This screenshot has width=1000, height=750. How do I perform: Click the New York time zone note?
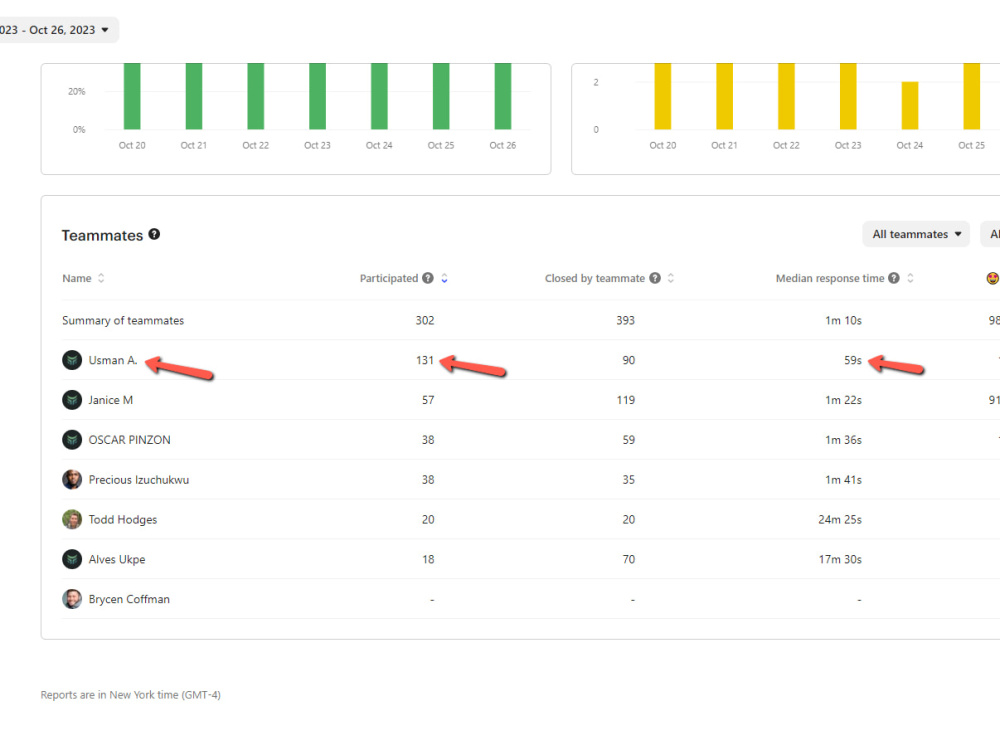click(x=130, y=695)
